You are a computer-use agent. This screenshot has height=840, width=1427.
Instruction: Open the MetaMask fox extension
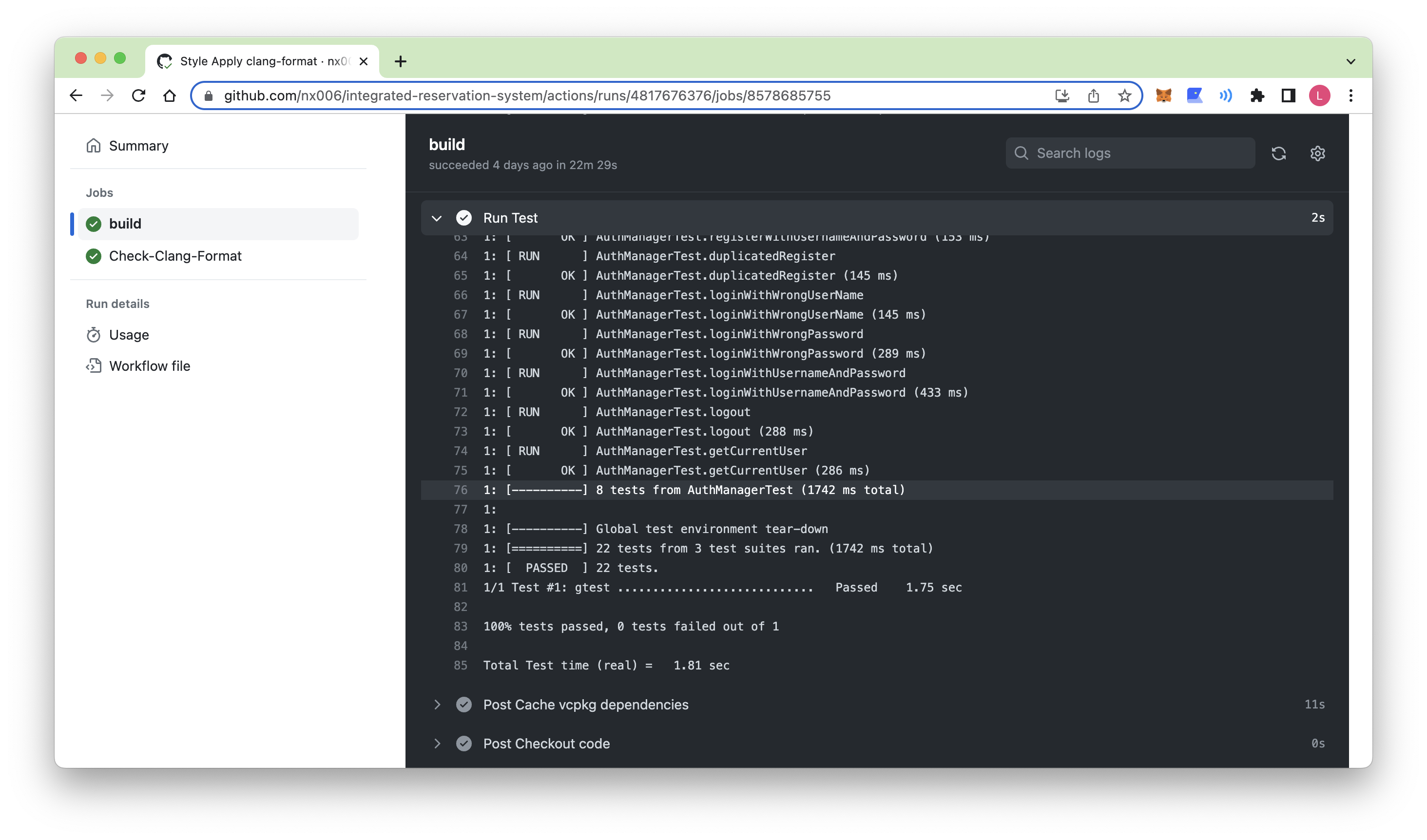[x=1164, y=95]
